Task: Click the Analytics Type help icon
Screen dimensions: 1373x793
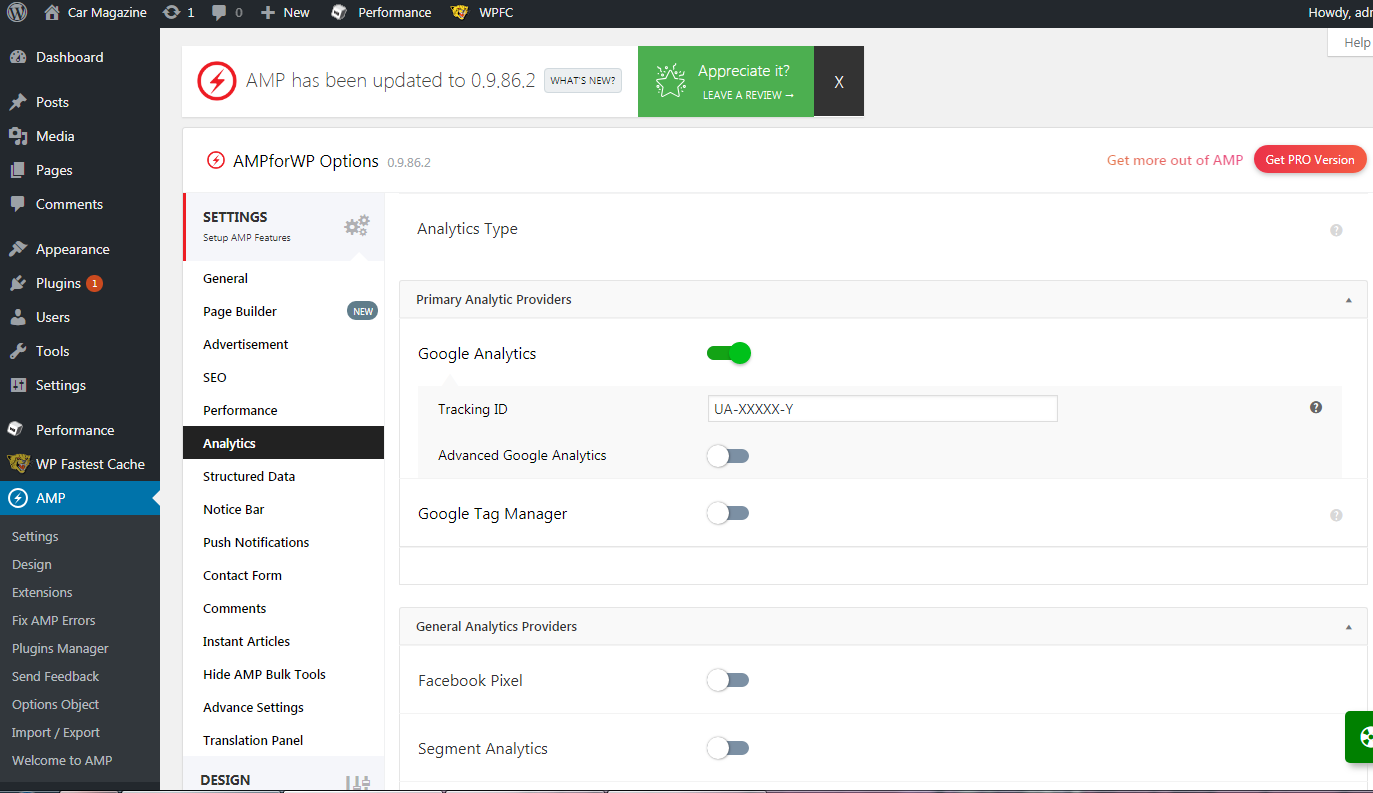Action: [1336, 230]
